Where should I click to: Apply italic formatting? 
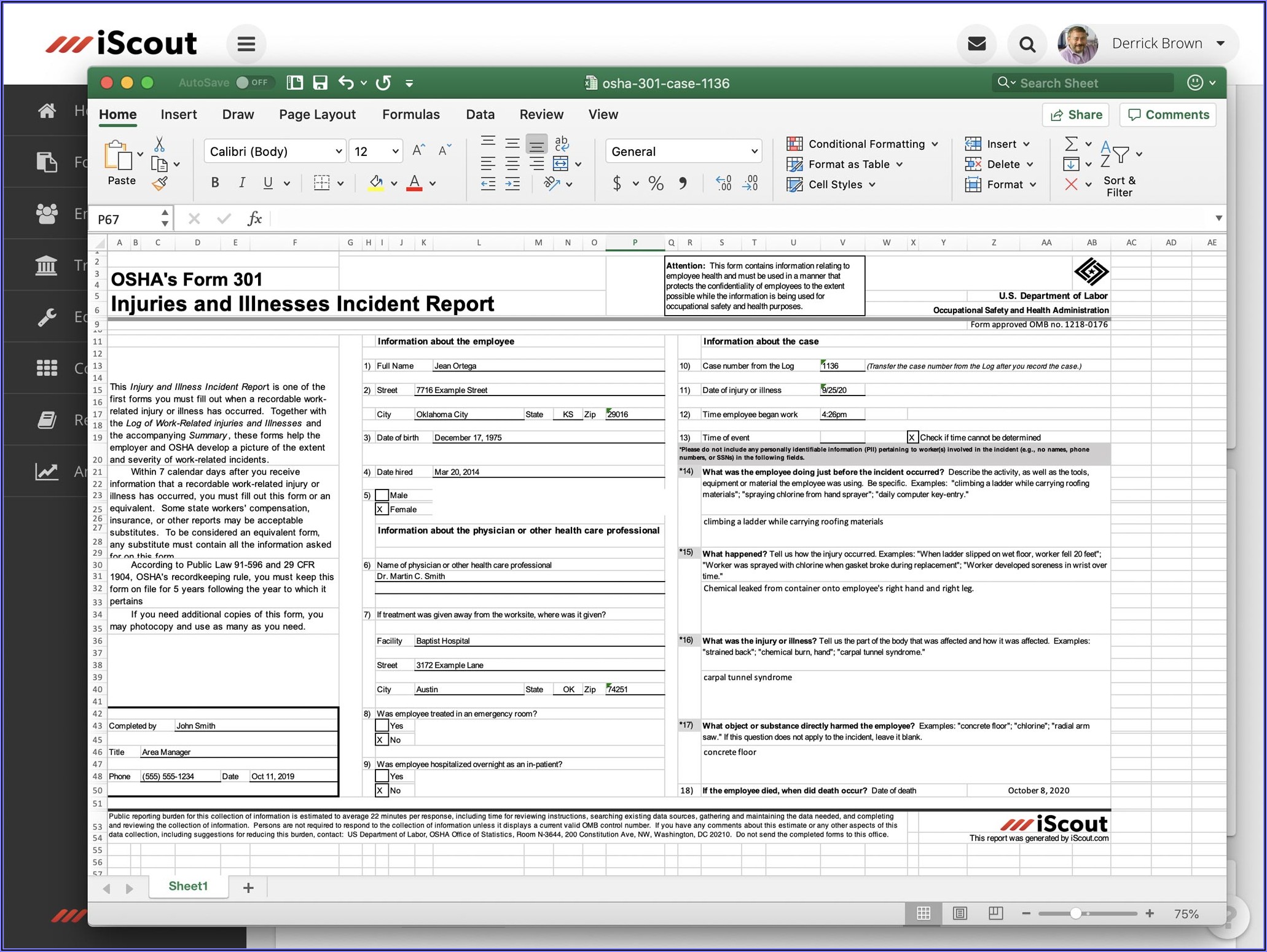pos(241,182)
